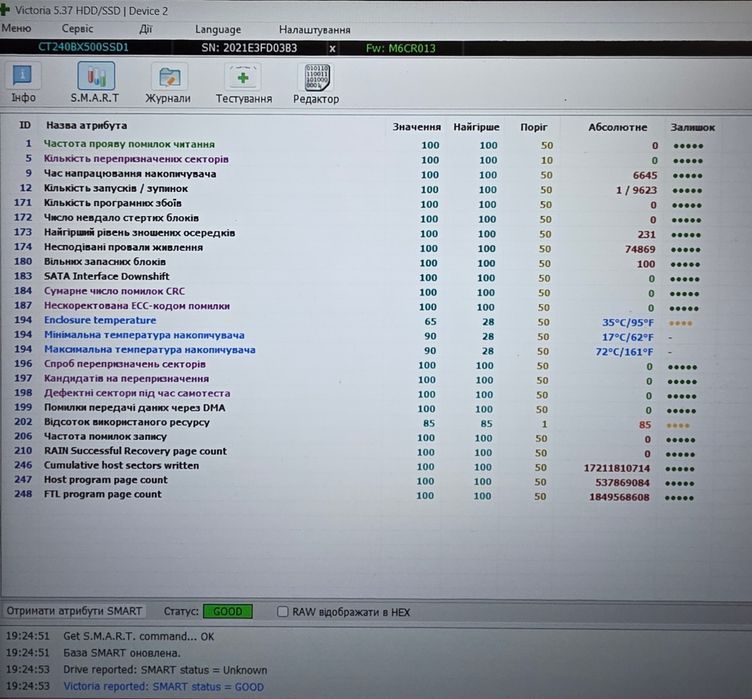This screenshot has width=752, height=699.
Task: Open the Меню menu
Action: (16, 28)
